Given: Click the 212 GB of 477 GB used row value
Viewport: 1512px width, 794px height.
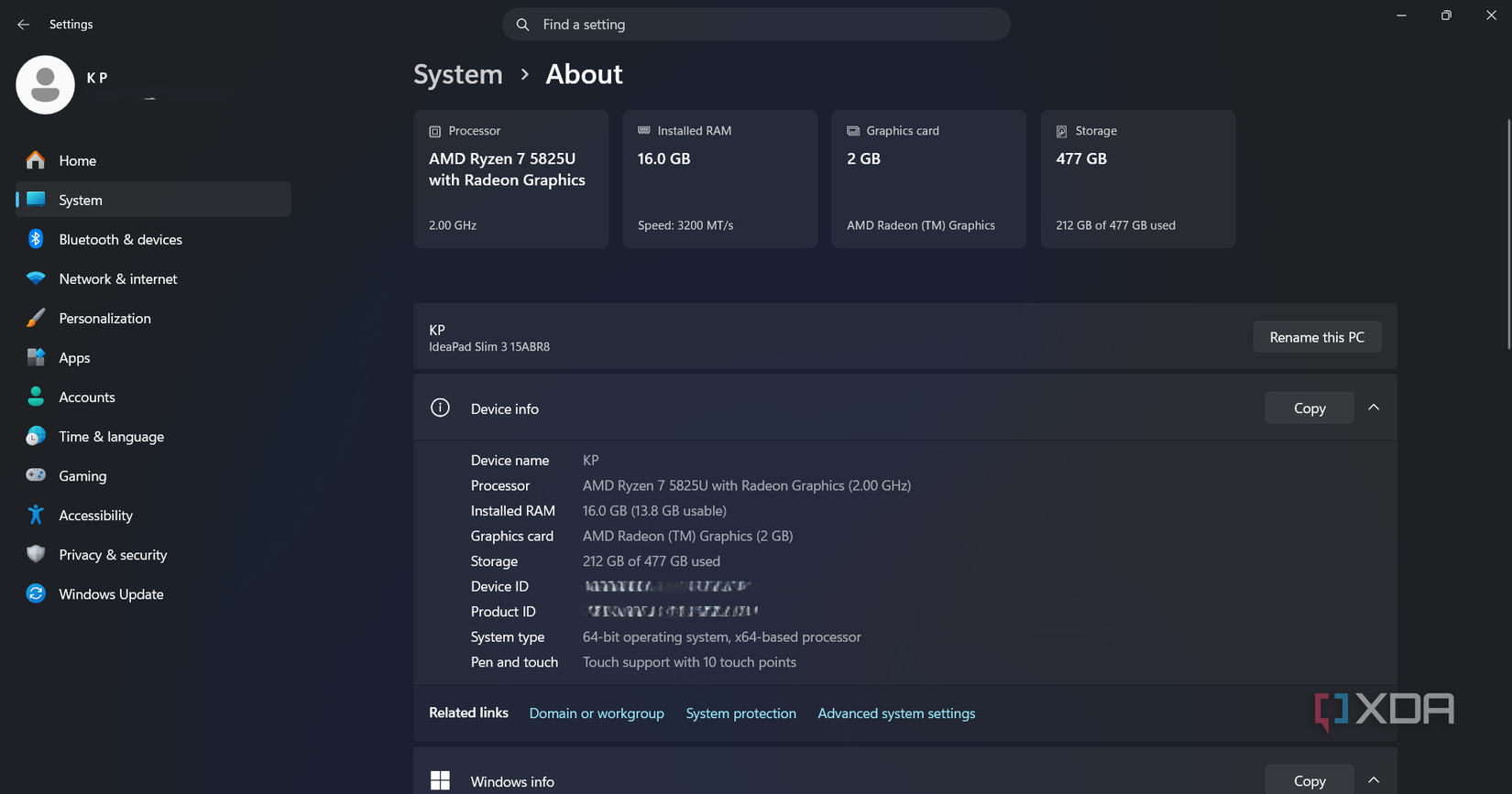Looking at the screenshot, I should [x=652, y=561].
